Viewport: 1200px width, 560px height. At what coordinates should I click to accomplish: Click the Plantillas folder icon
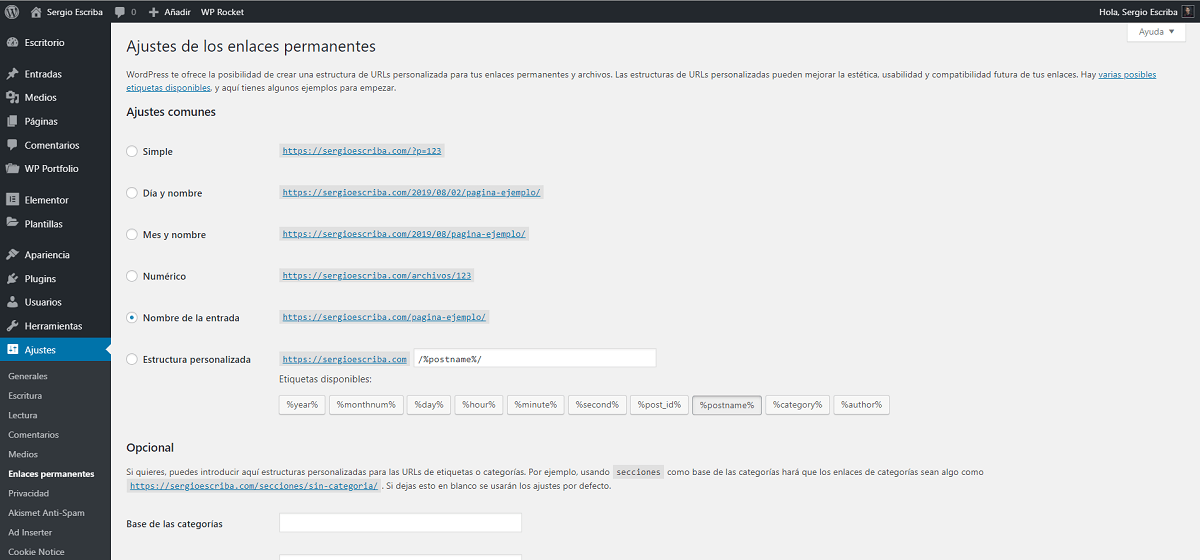tap(12, 224)
